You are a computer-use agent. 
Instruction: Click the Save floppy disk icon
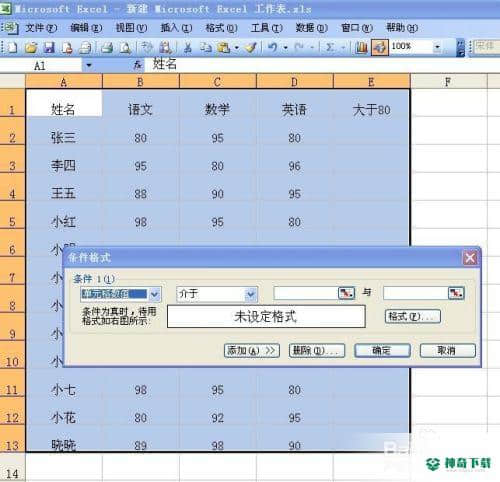(49, 48)
